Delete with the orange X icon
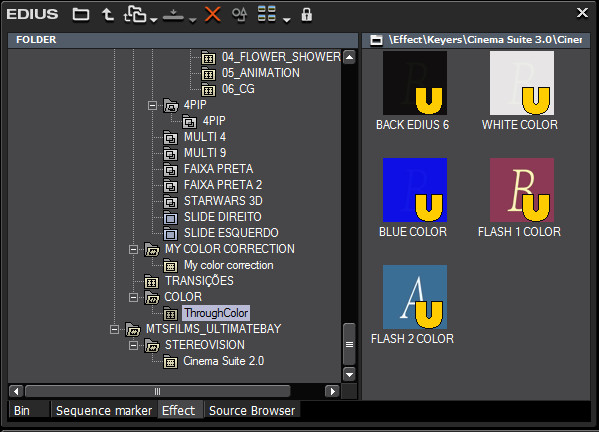The image size is (599, 432). [212, 15]
